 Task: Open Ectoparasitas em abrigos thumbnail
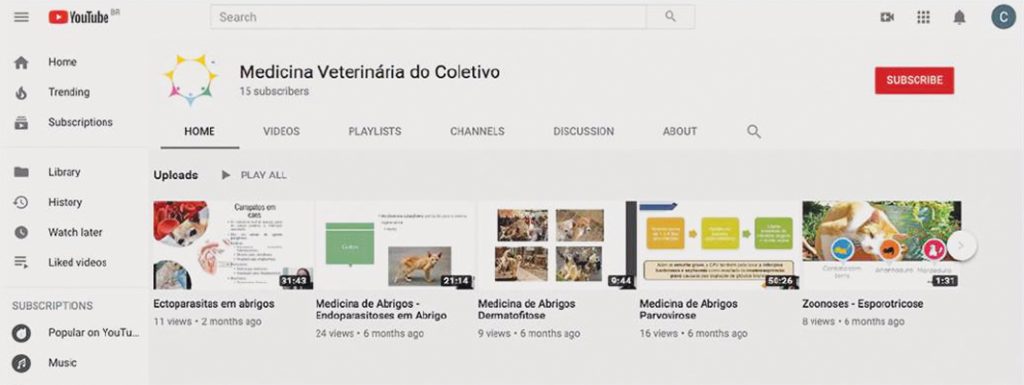tap(233, 245)
